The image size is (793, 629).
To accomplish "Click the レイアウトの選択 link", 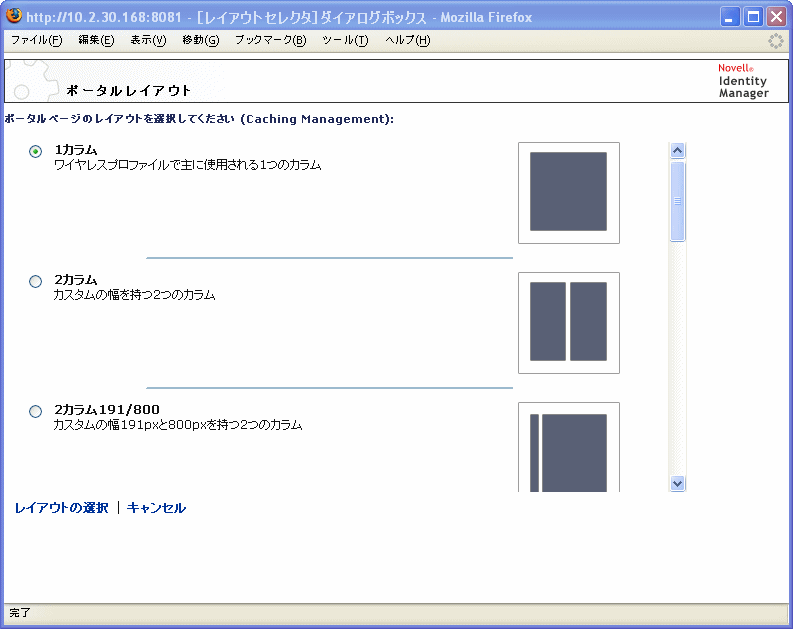I will click(61, 508).
